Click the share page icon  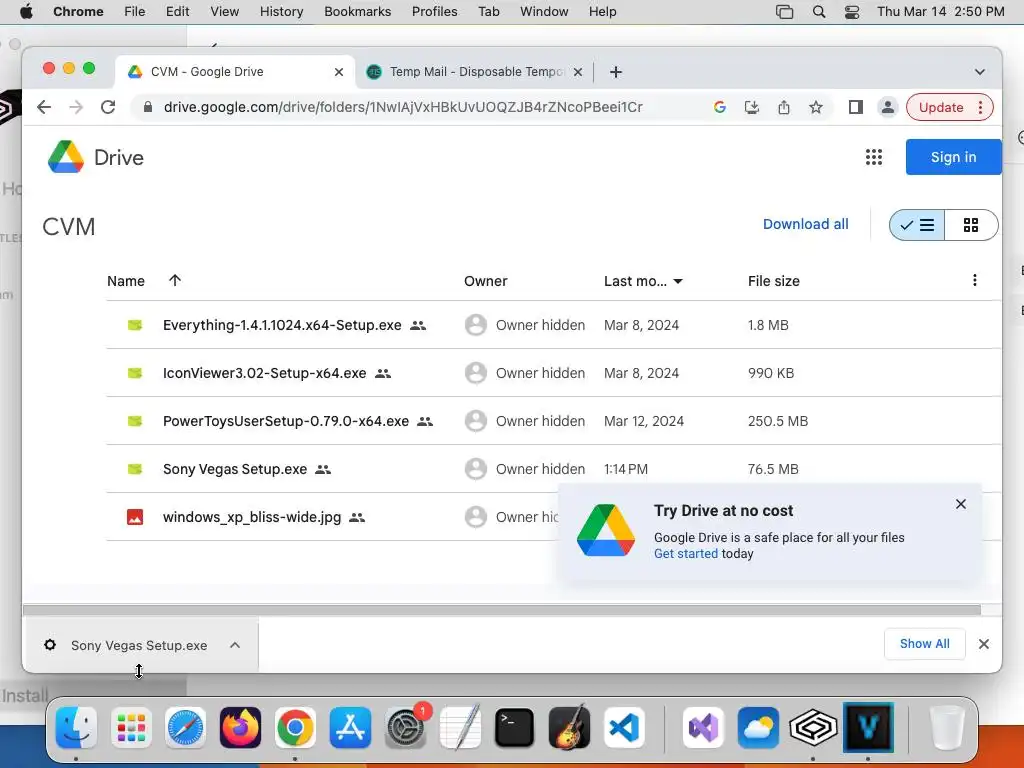(784, 107)
